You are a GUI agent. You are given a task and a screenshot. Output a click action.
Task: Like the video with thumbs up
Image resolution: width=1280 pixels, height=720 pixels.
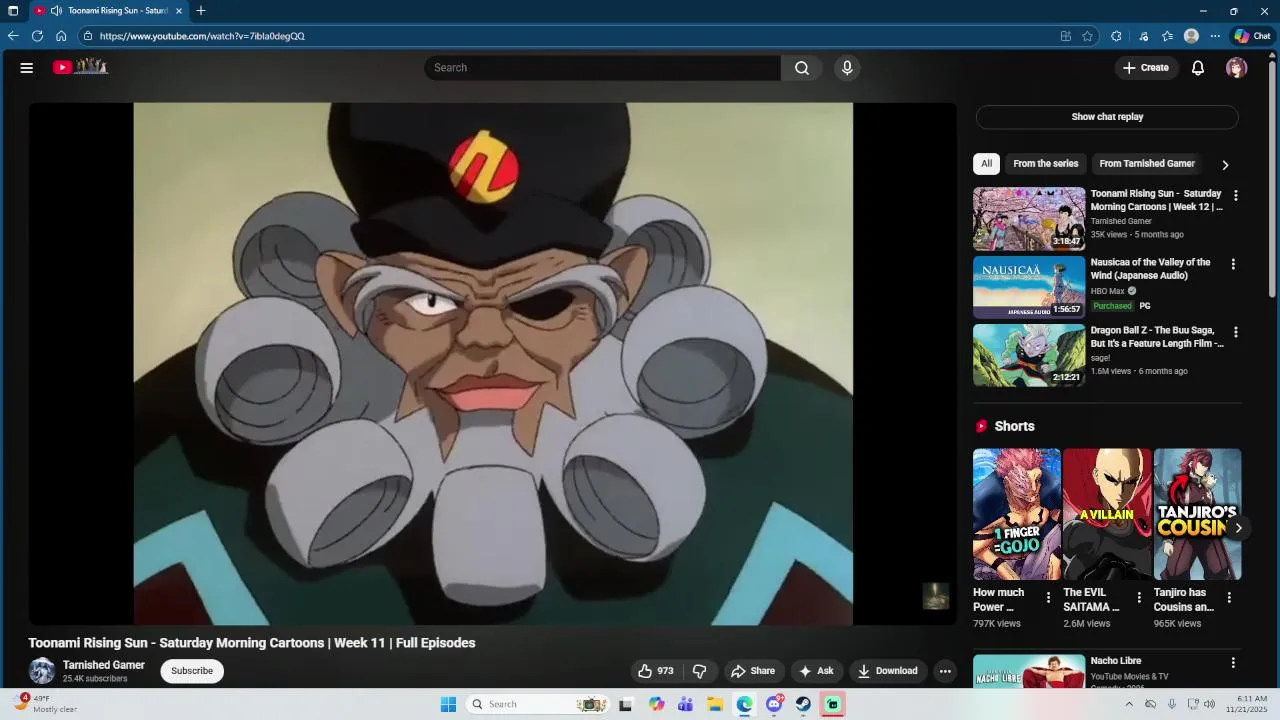(x=656, y=671)
